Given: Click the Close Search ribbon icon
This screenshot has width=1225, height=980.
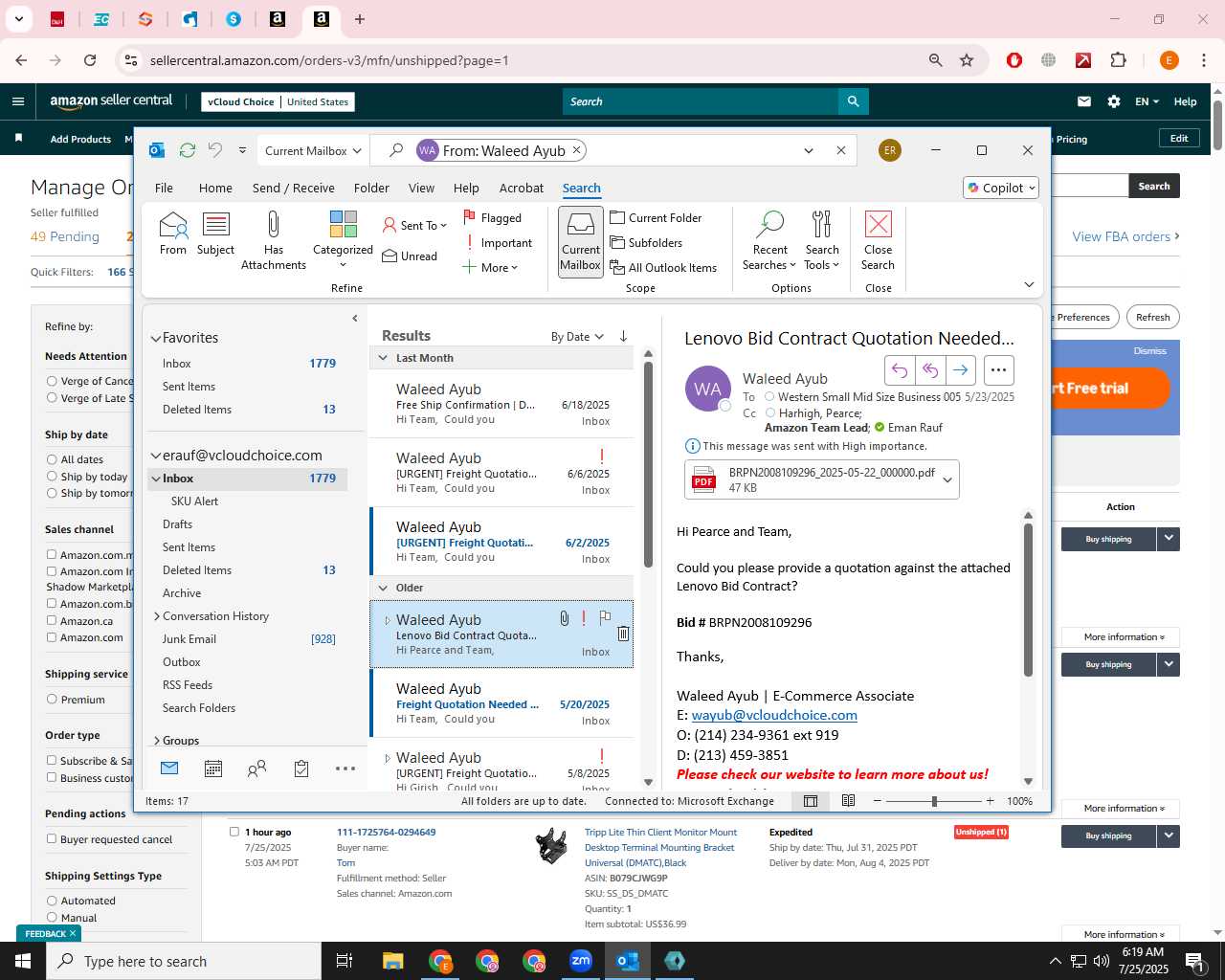Looking at the screenshot, I should 878,240.
